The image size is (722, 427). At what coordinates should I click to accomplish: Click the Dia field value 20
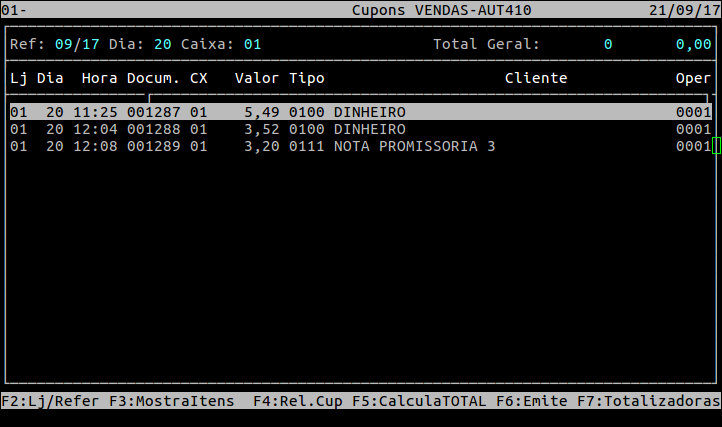[163, 45]
